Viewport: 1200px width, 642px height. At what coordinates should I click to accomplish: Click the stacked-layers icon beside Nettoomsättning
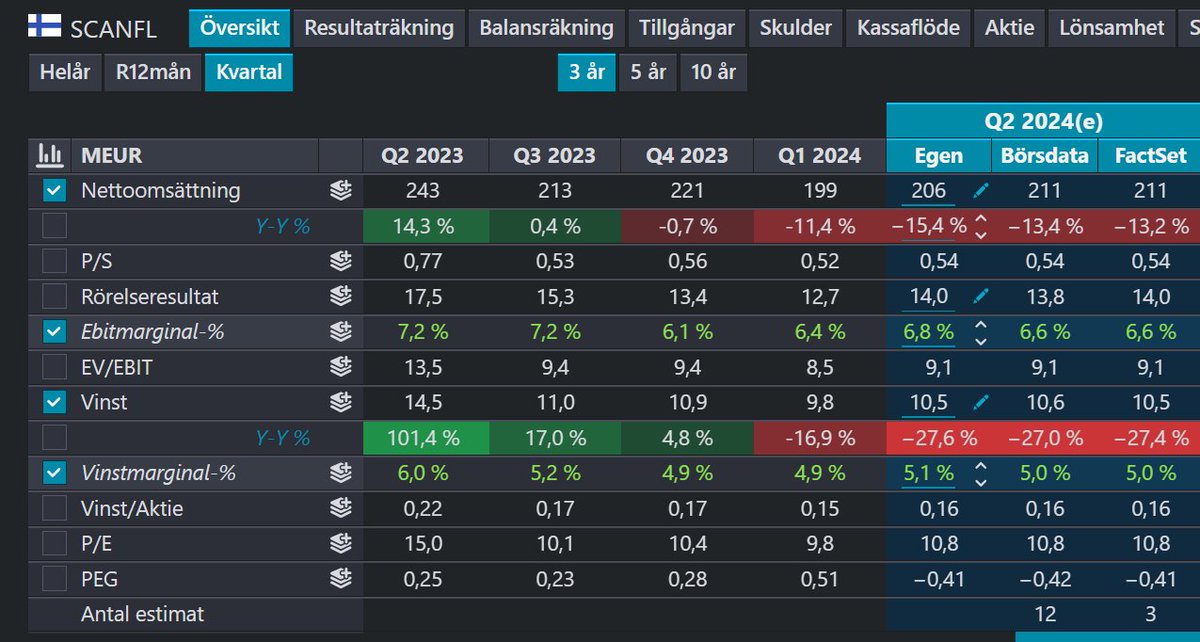(339, 190)
